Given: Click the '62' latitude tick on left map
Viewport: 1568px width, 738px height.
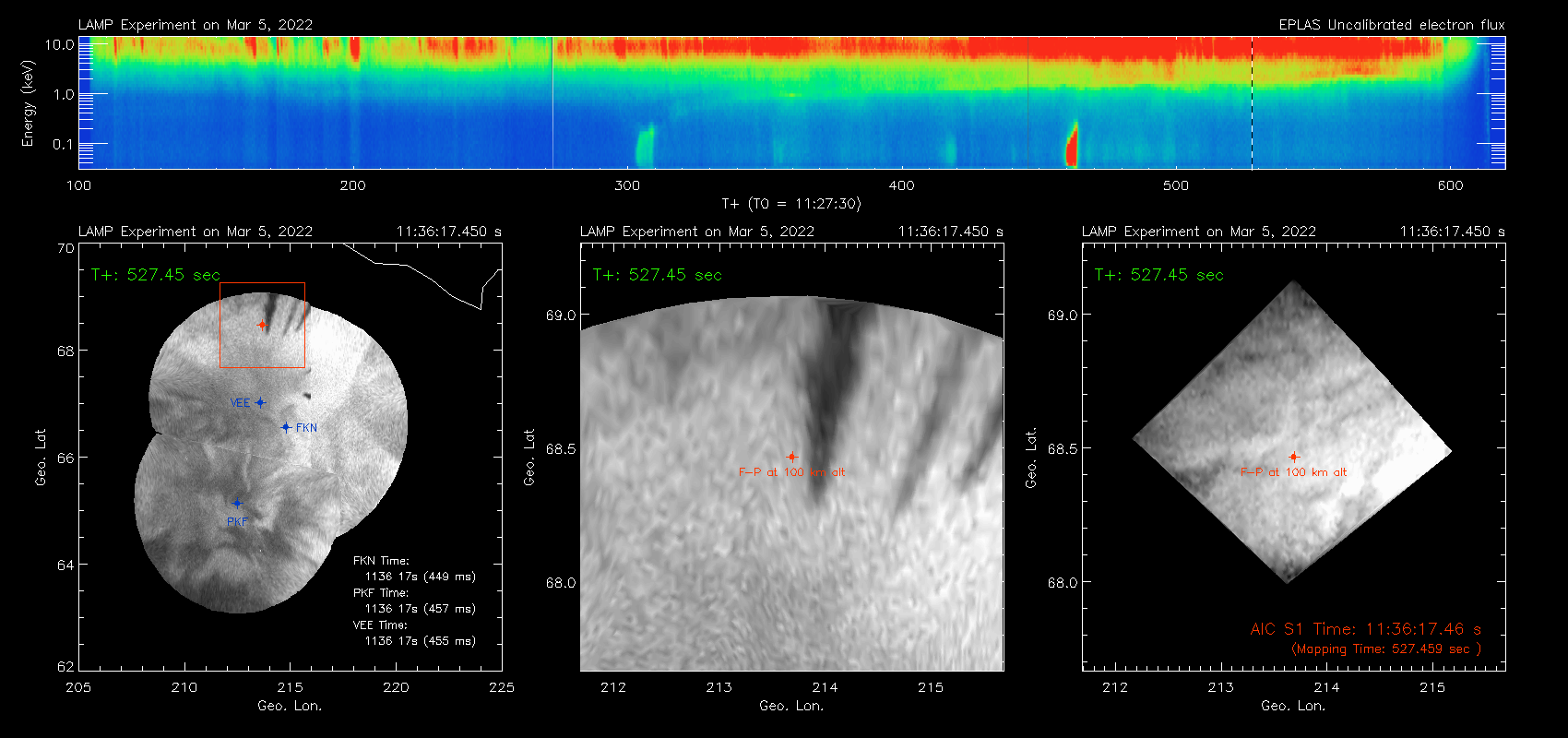Looking at the screenshot, I should (65, 666).
